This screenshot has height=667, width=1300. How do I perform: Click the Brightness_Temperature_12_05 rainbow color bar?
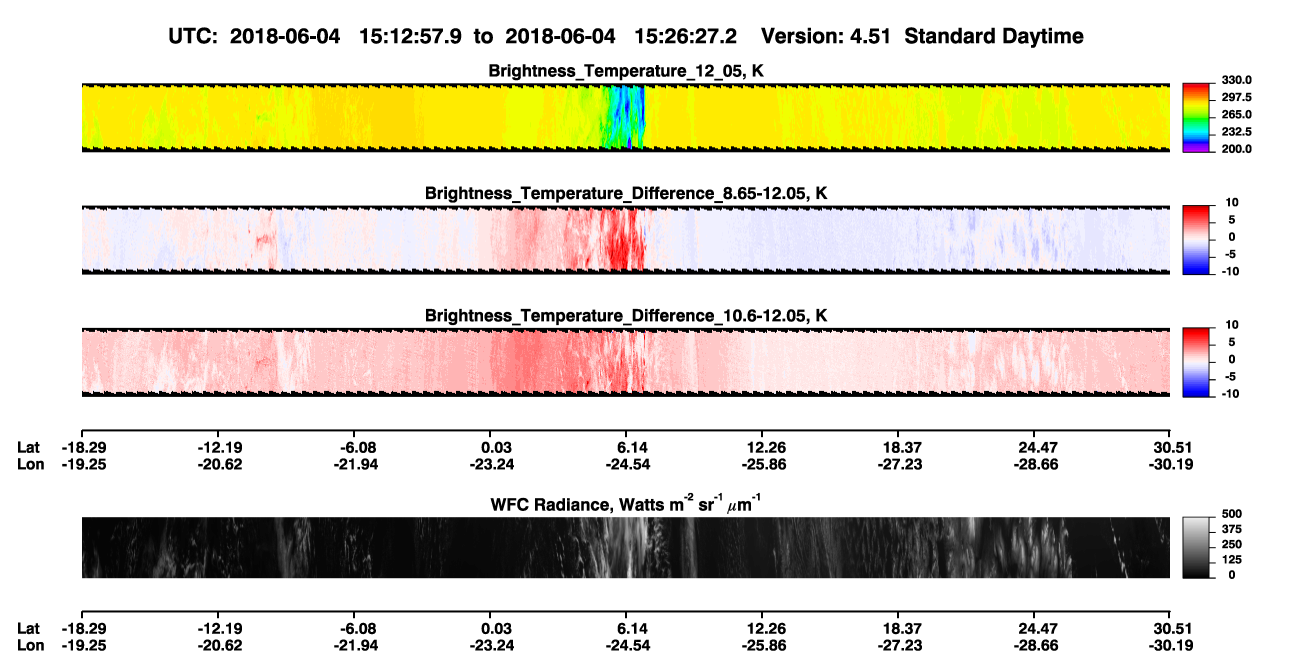(x=1196, y=118)
